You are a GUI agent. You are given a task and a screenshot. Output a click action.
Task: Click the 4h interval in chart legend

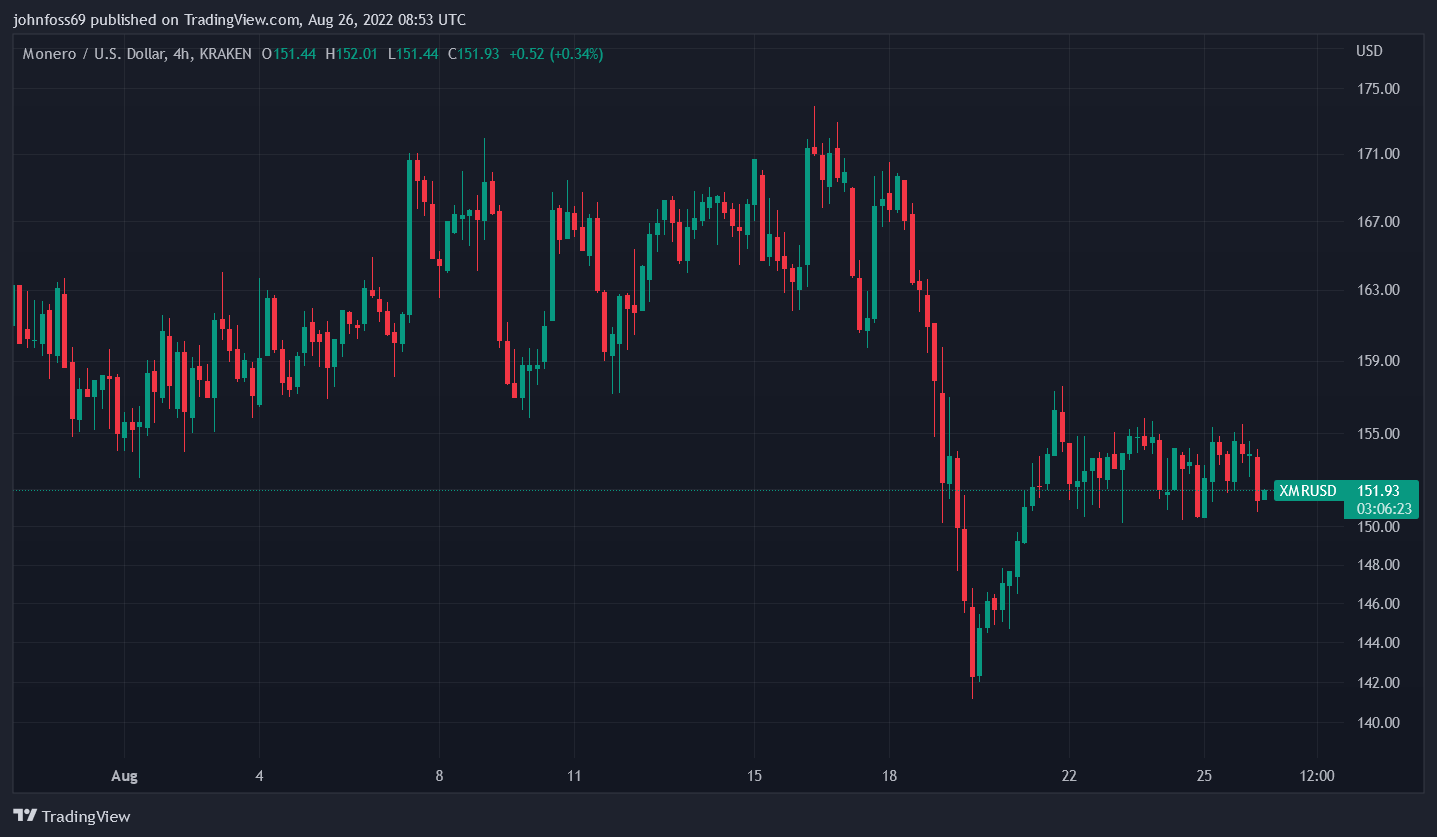pos(181,54)
